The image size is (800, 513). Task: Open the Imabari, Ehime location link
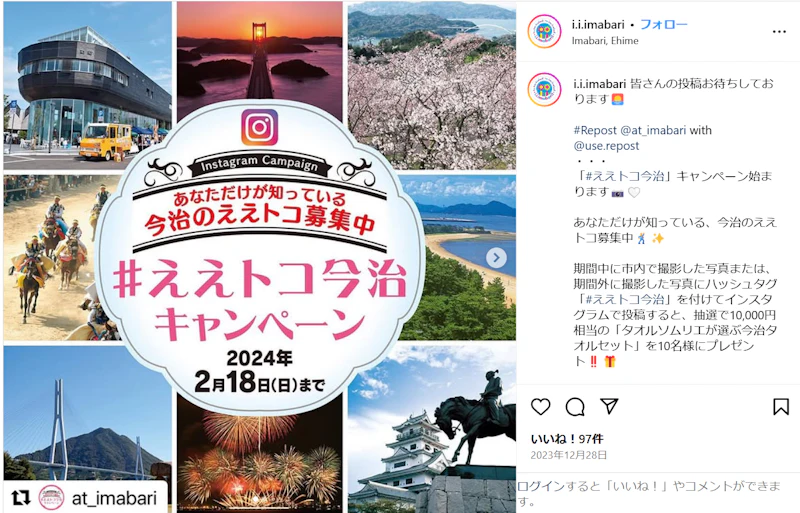click(605, 41)
